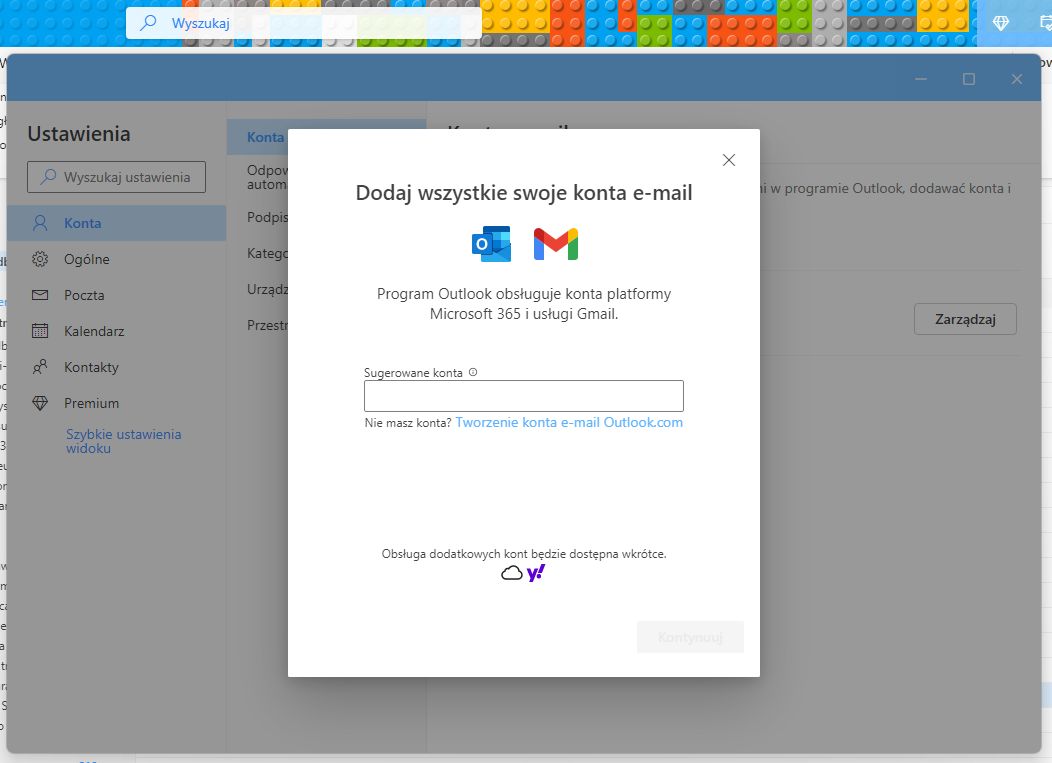Click the Poczta envelope icon

(40, 295)
